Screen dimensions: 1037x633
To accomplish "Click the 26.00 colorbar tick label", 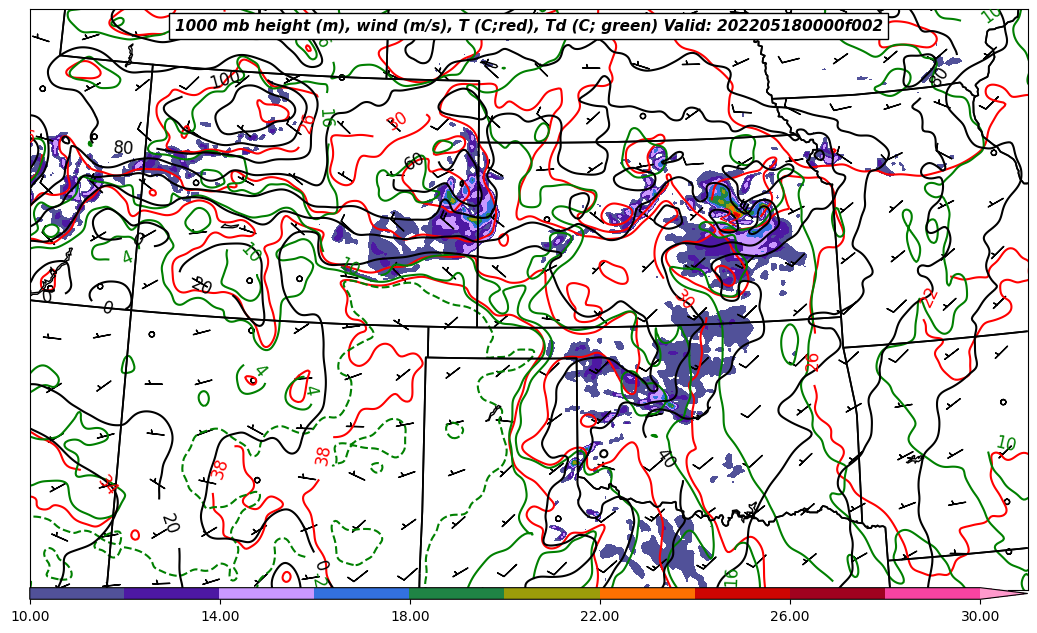I will tap(790, 616).
